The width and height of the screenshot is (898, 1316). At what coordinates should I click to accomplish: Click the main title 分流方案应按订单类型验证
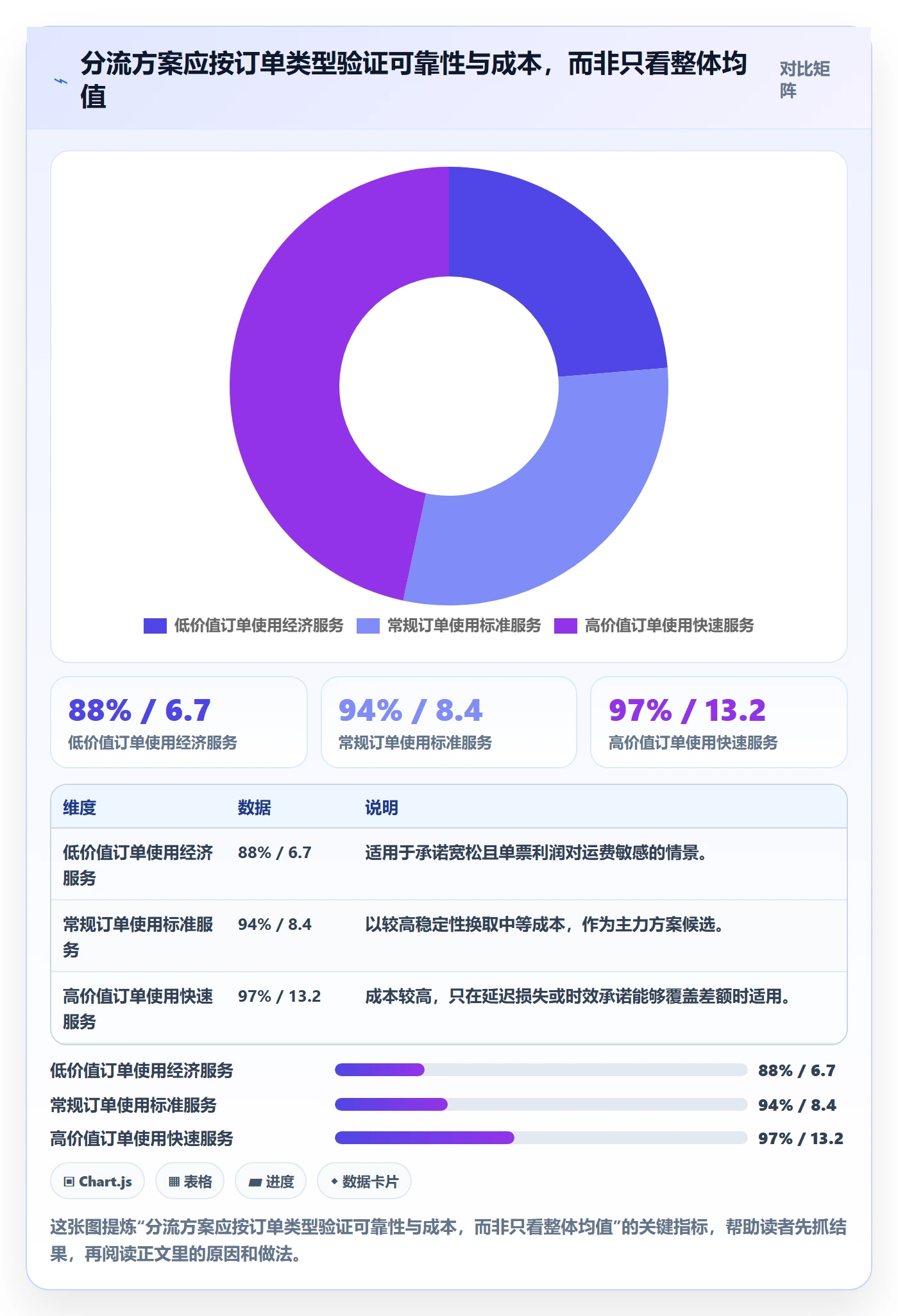tap(414, 80)
